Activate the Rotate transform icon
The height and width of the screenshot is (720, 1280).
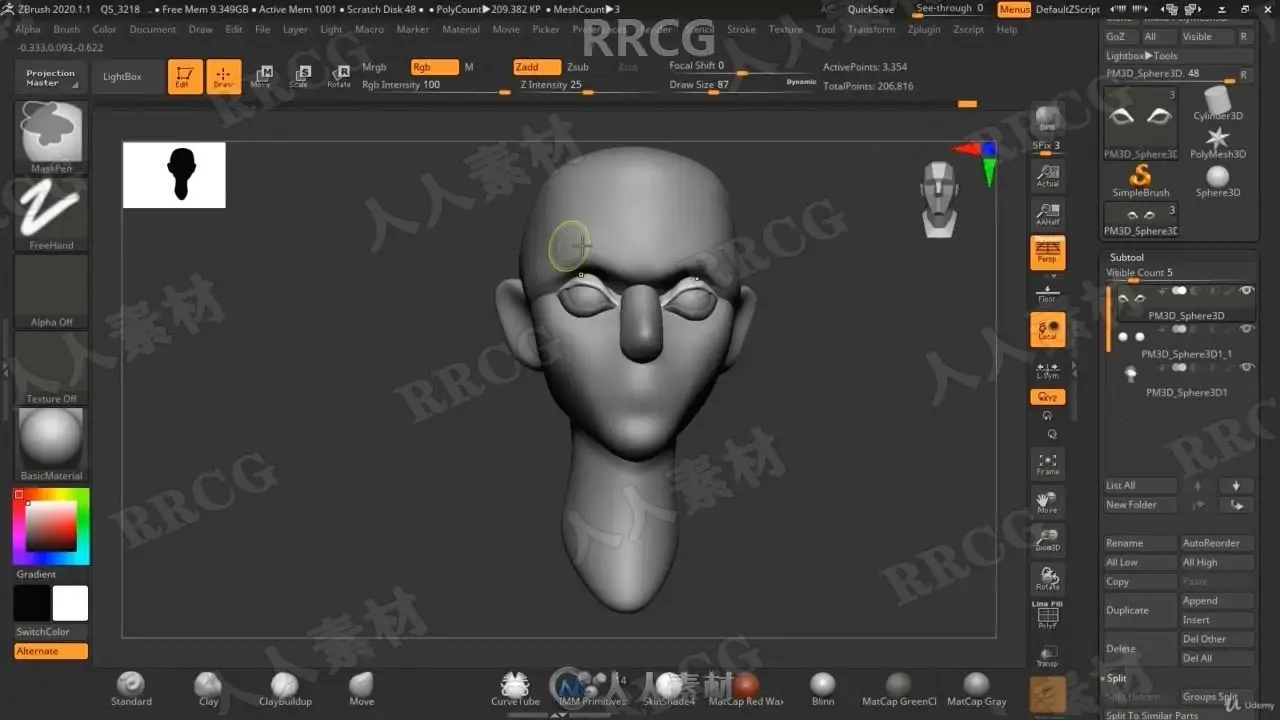[339, 77]
